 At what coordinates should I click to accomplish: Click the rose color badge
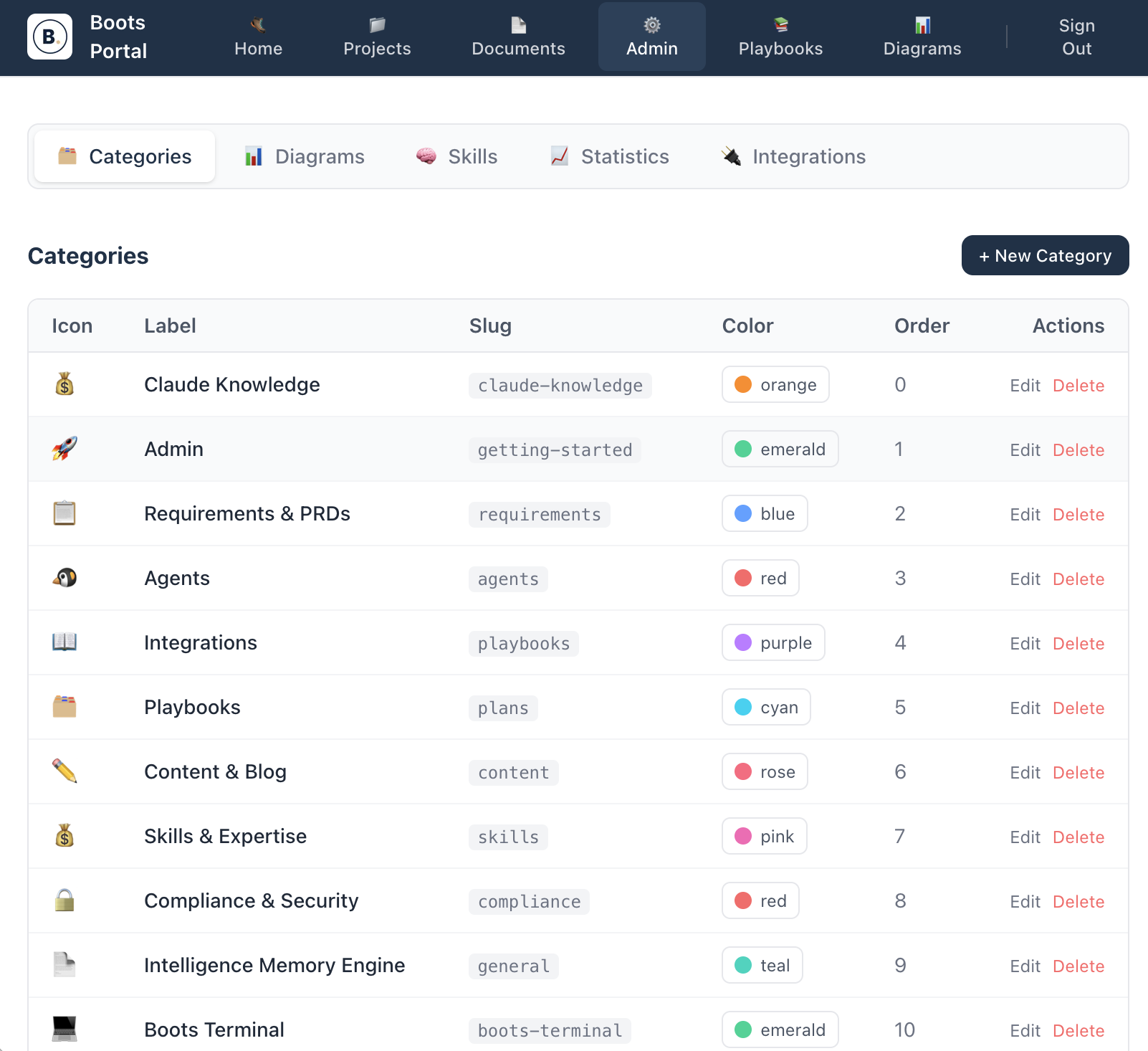(x=765, y=771)
